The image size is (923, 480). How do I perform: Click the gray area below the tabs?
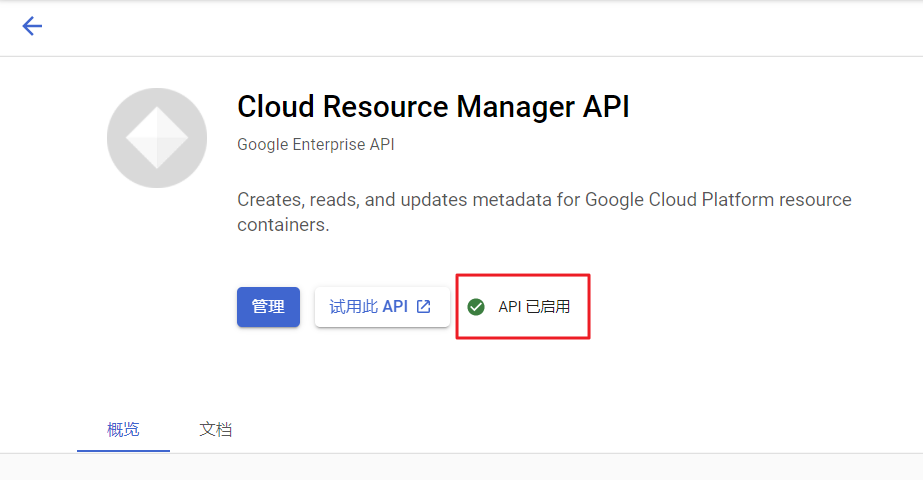coord(461,467)
